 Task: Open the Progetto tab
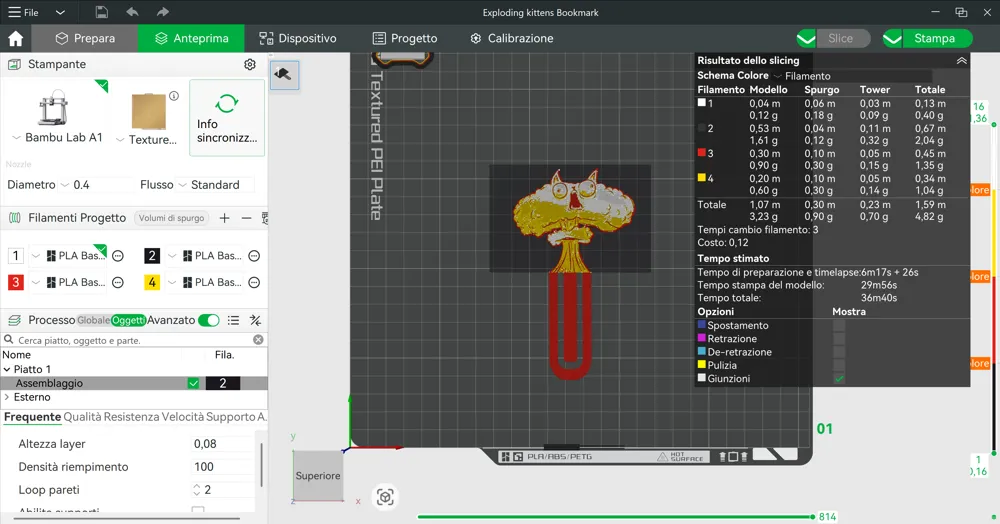coord(405,38)
